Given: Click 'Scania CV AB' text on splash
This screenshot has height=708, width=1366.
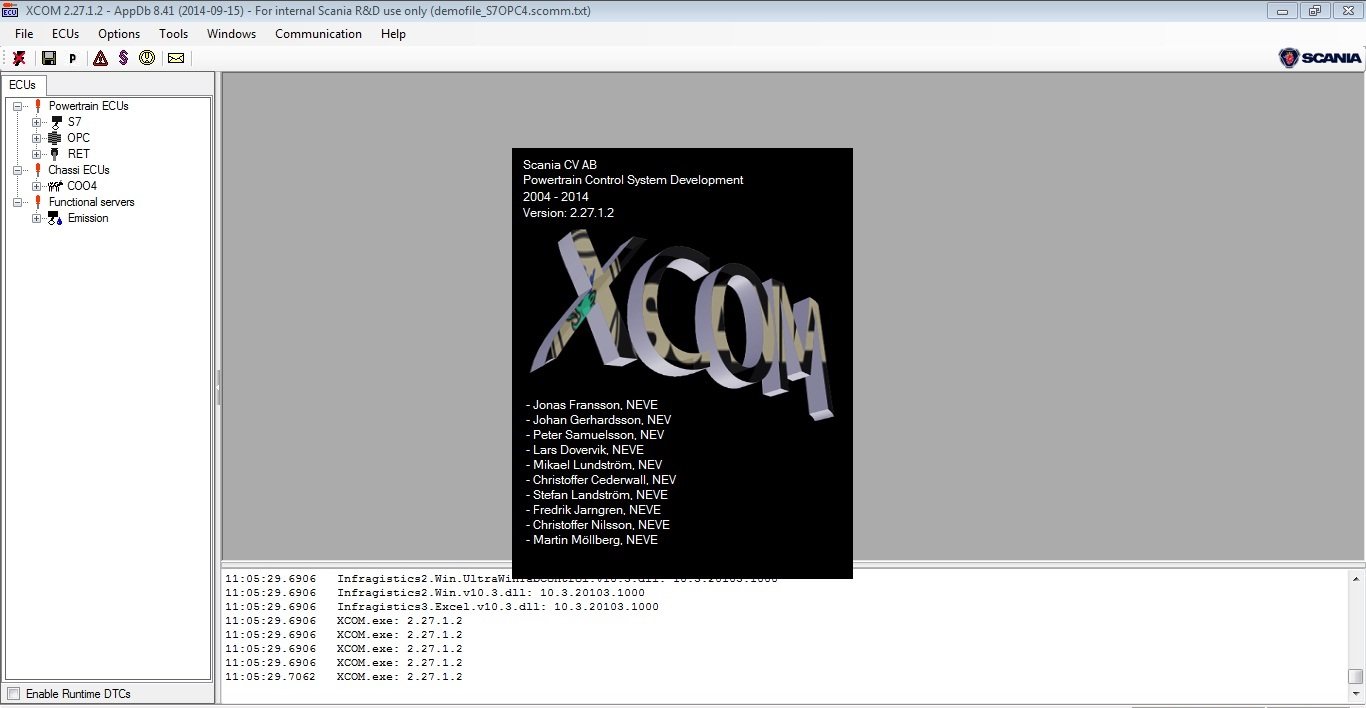Looking at the screenshot, I should (x=560, y=165).
